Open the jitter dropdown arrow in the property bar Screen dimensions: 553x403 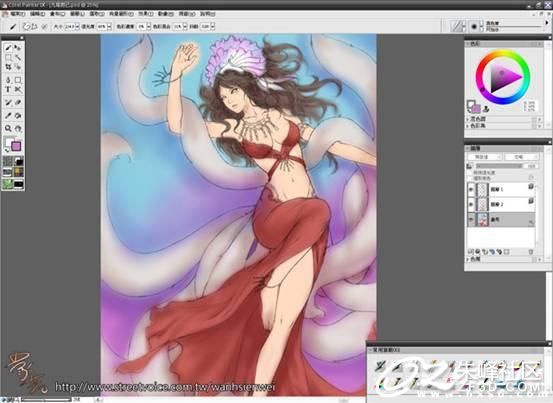coord(212,26)
